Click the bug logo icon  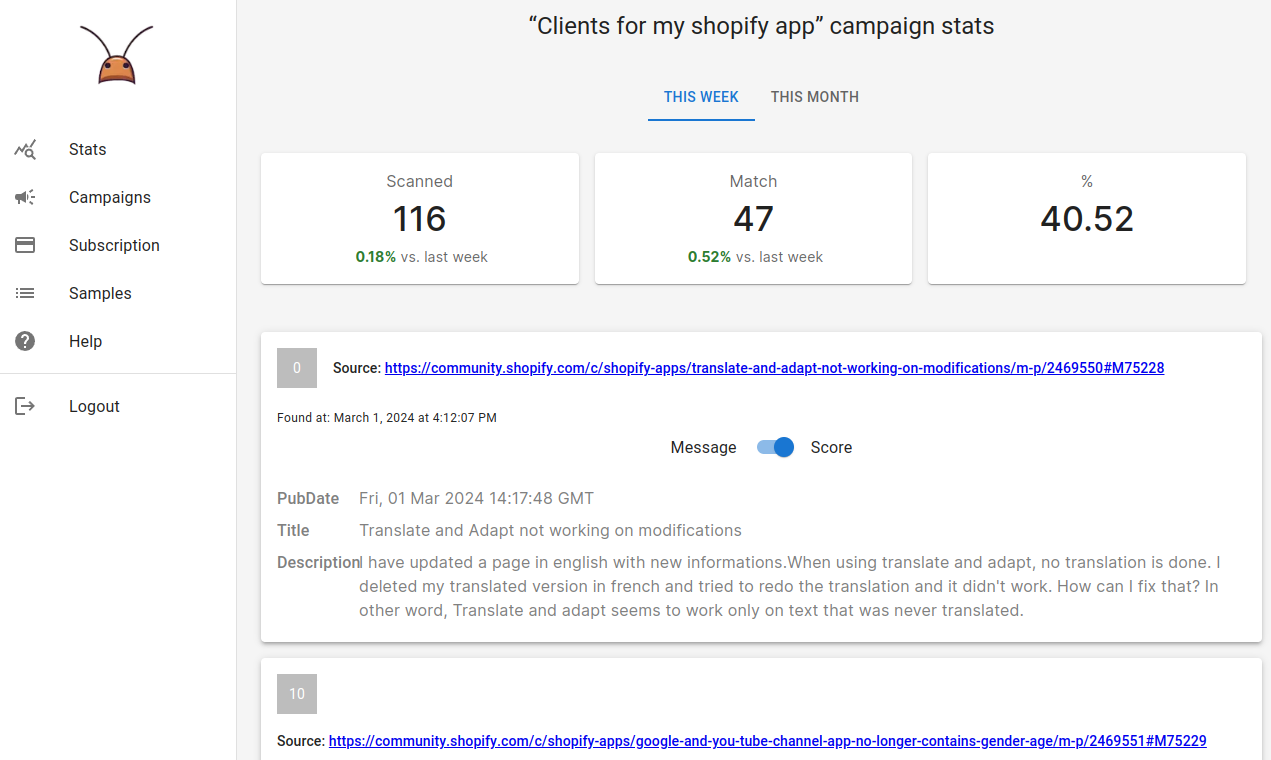[x=117, y=56]
